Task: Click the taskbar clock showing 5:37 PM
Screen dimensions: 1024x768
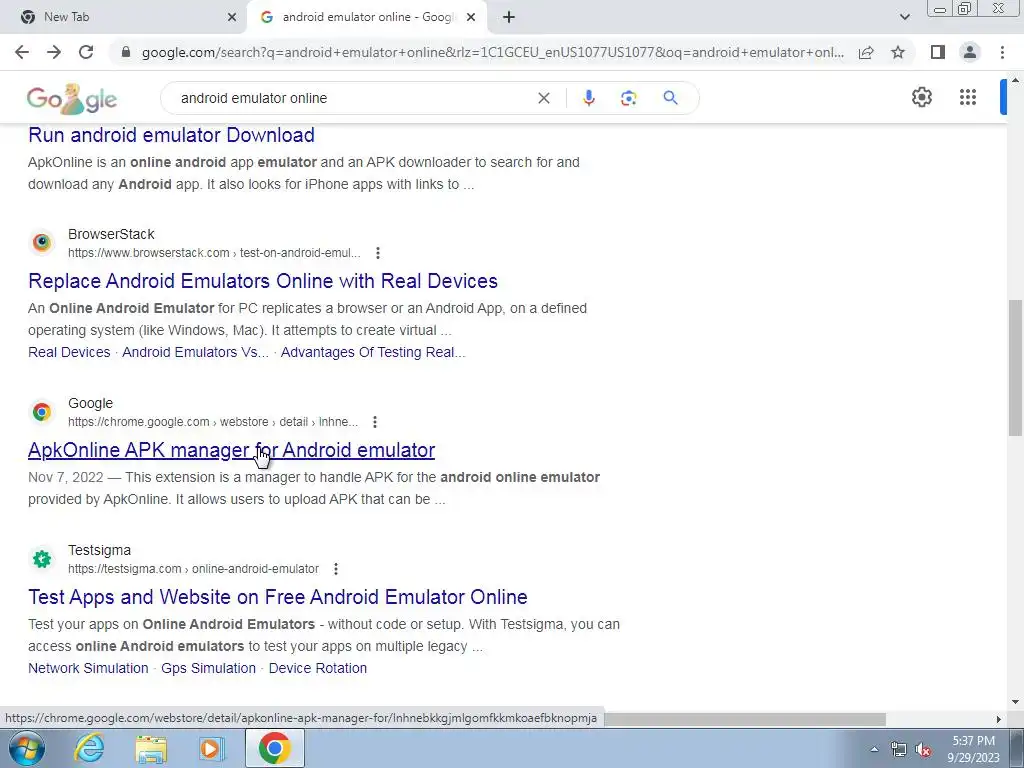Action: [x=973, y=749]
